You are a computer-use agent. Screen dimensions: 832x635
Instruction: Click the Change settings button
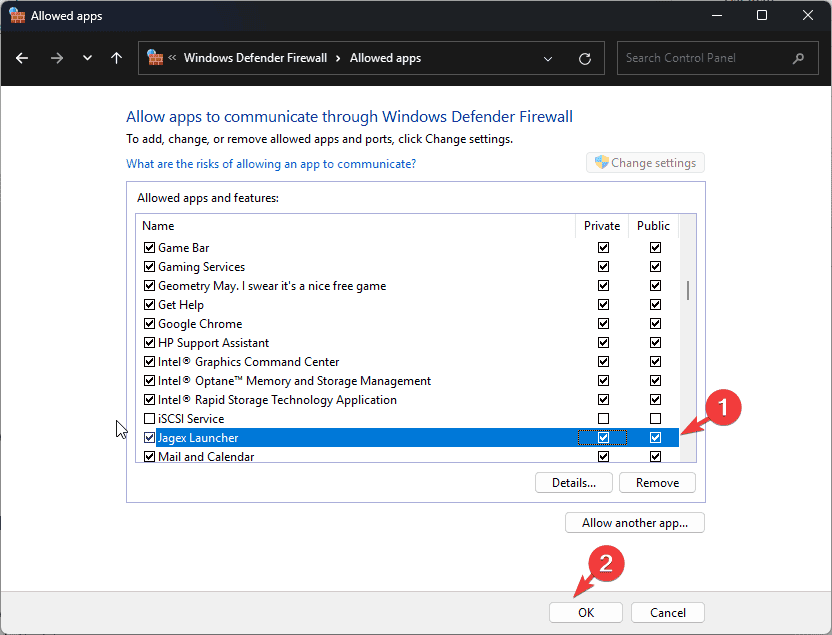click(645, 163)
